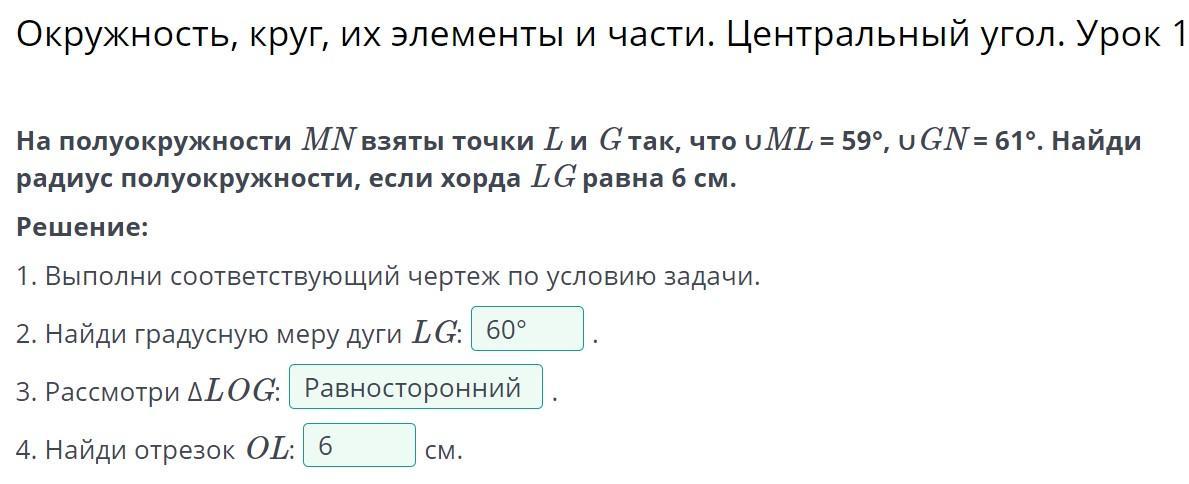Click the OL symbol in step 4
Screen dimensions: 1189x484
(x=267, y=450)
